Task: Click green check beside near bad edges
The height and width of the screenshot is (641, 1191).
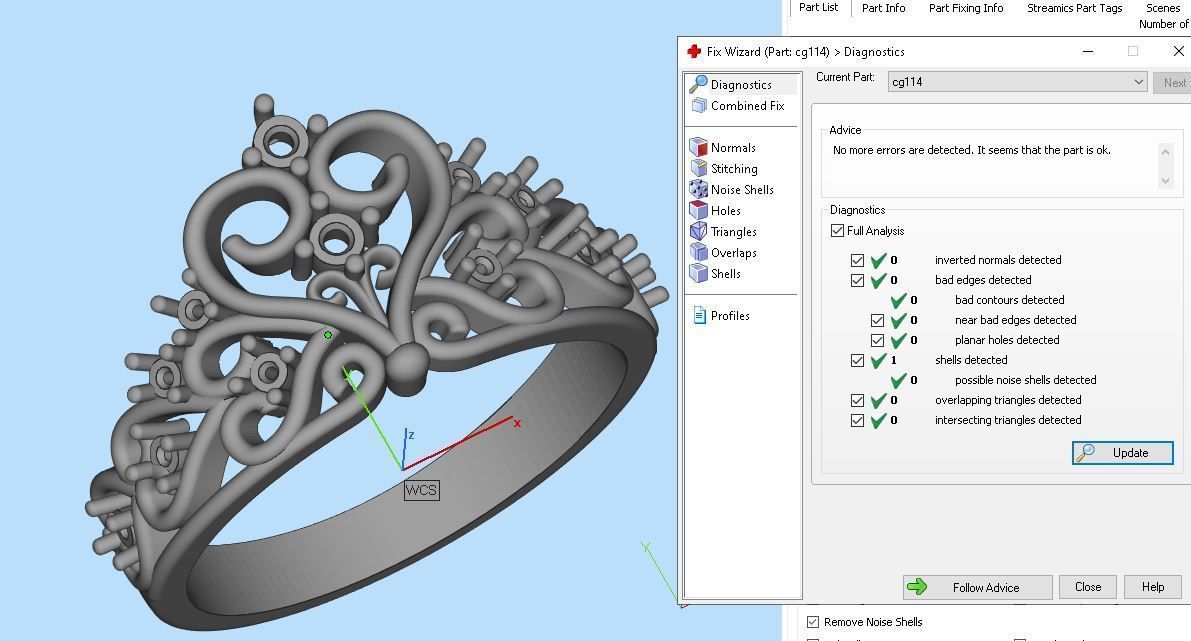Action: point(899,320)
